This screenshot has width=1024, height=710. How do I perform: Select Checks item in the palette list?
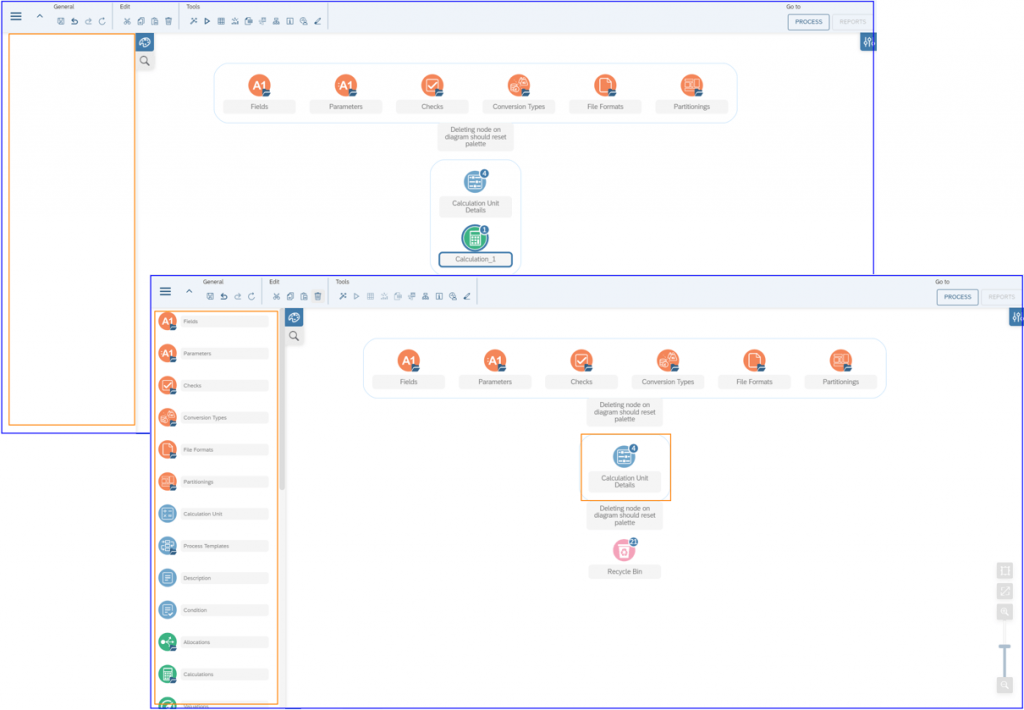[214, 385]
